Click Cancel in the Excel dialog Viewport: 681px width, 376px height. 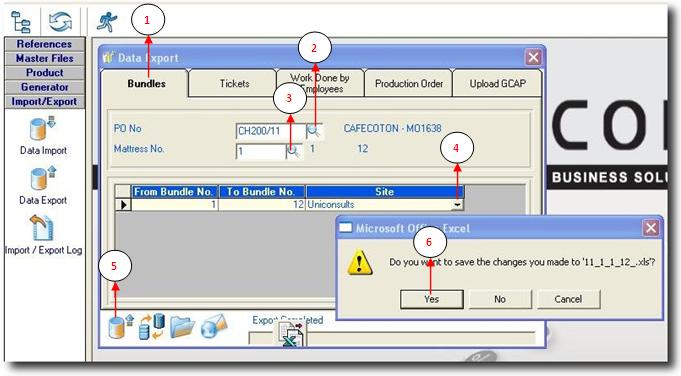pos(569,299)
